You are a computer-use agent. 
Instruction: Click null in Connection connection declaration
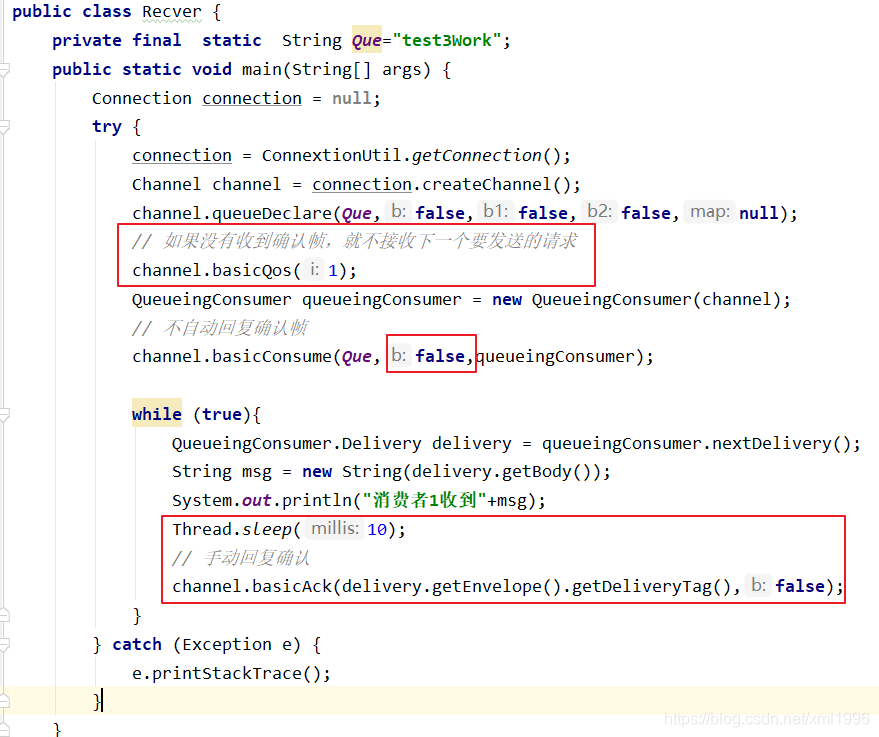click(351, 98)
